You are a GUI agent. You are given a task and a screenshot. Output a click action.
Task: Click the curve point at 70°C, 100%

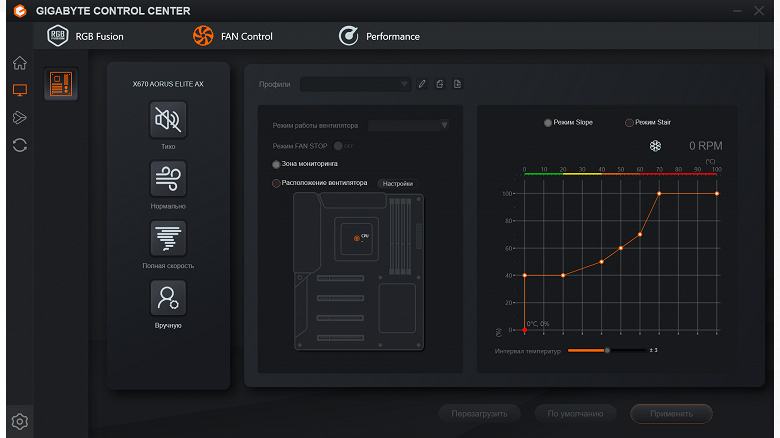(x=659, y=194)
